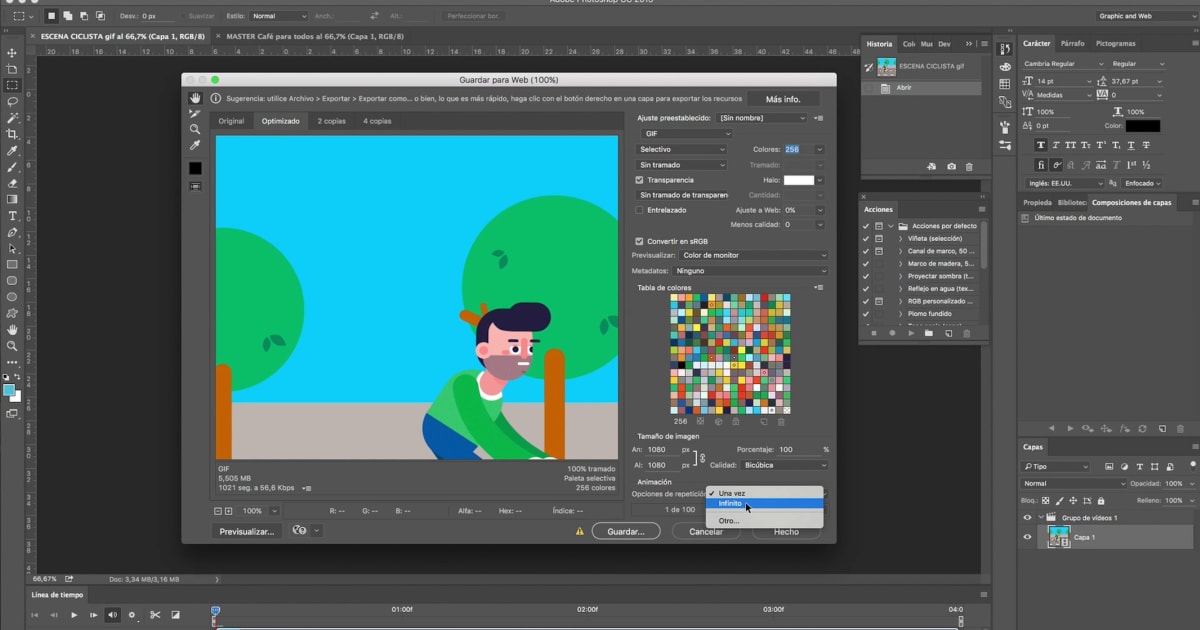The height and width of the screenshot is (630, 1200).
Task: Open the Sin tramado dither dropdown
Action: coord(682,165)
